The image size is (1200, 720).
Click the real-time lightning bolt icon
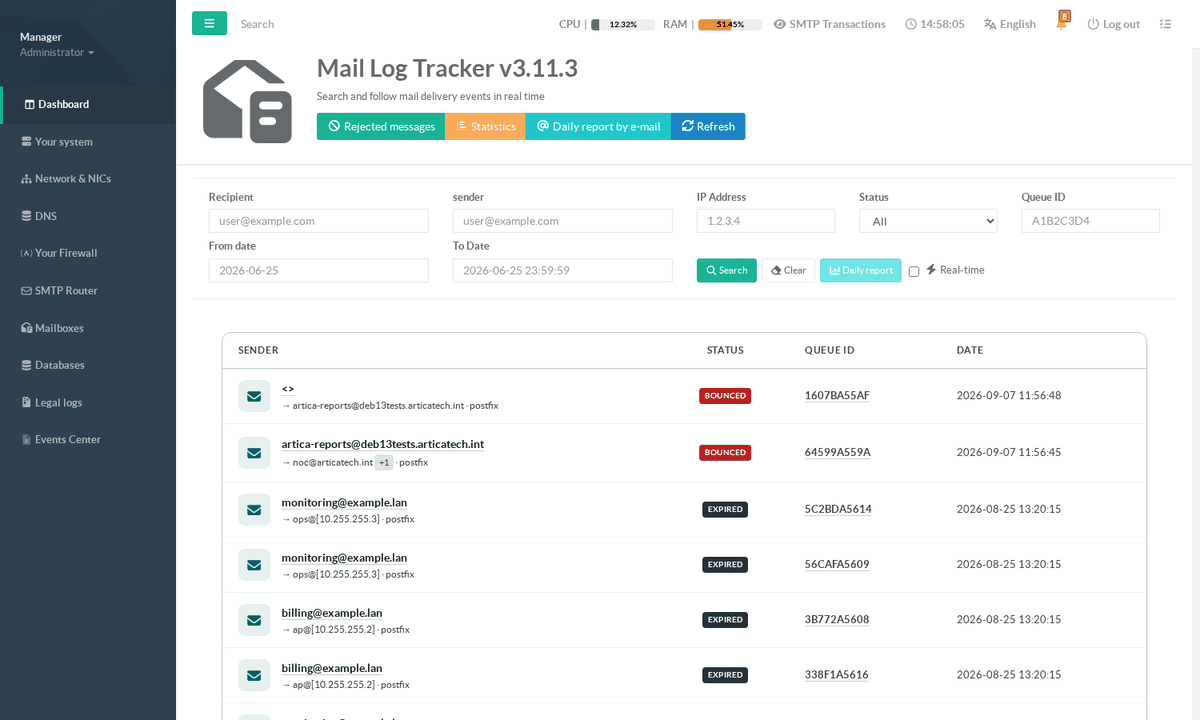931,270
